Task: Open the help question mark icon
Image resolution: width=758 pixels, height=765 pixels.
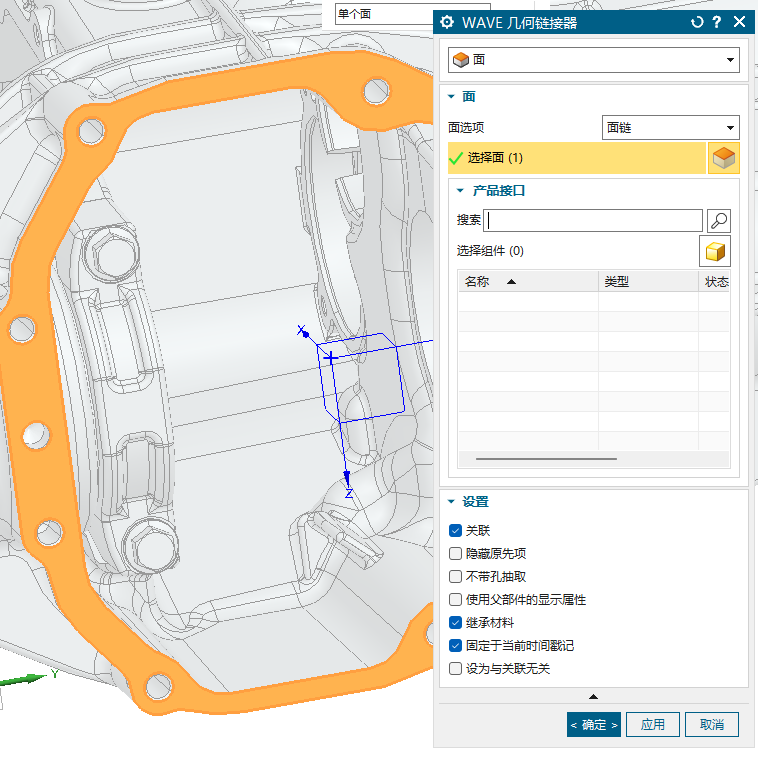Action: [717, 23]
